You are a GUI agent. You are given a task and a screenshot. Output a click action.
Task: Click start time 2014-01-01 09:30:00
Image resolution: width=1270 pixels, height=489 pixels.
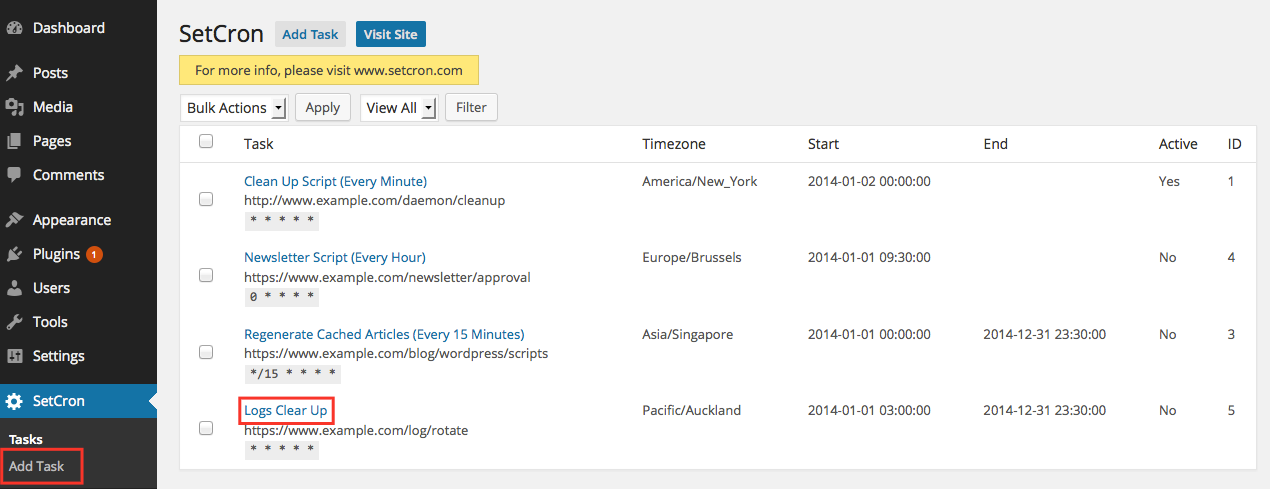coord(869,257)
